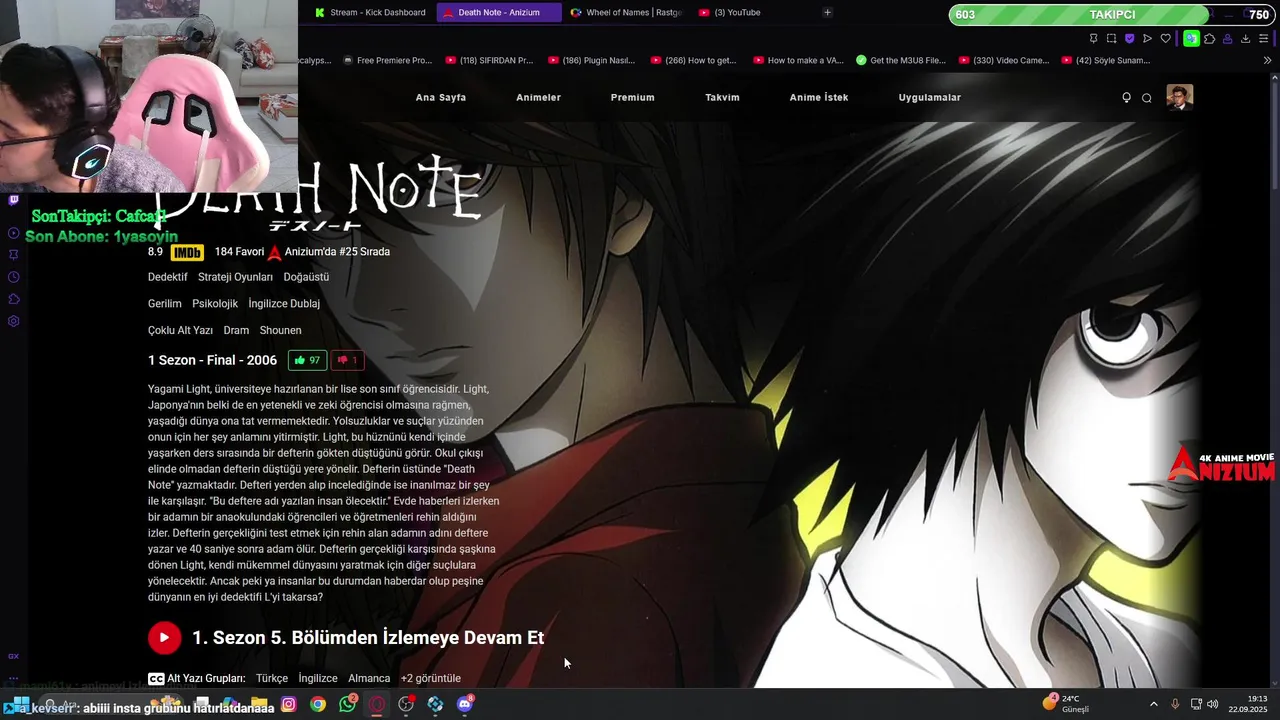Viewport: 1280px width, 720px height.
Task: Open the 'Get the M3U8 File...' bookmark
Action: [x=901, y=60]
